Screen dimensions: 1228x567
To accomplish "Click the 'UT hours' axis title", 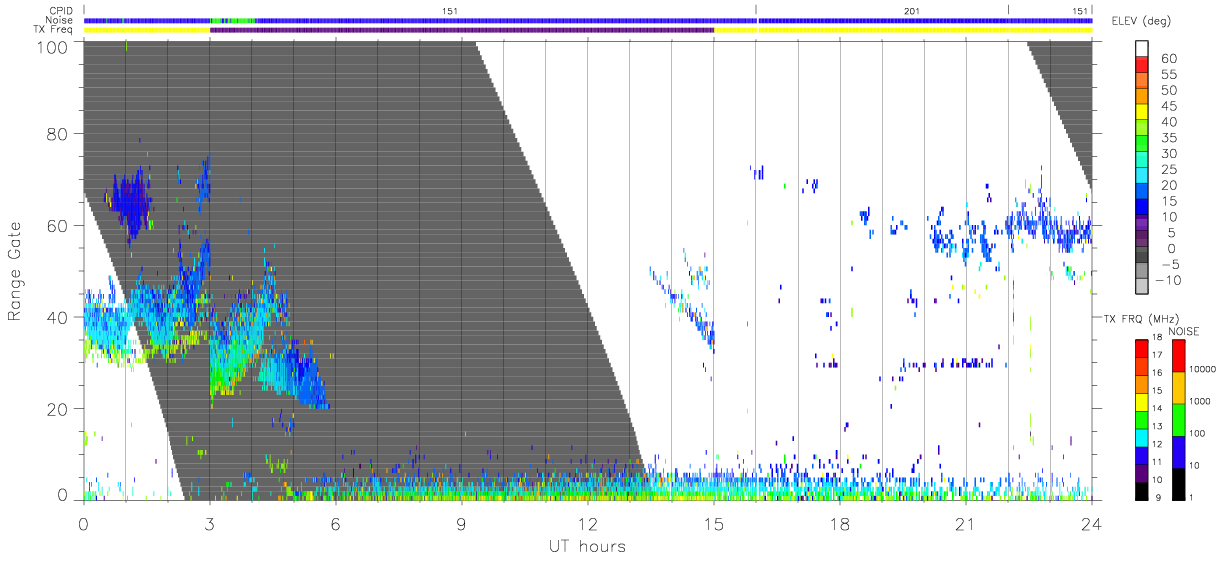I will click(587, 547).
